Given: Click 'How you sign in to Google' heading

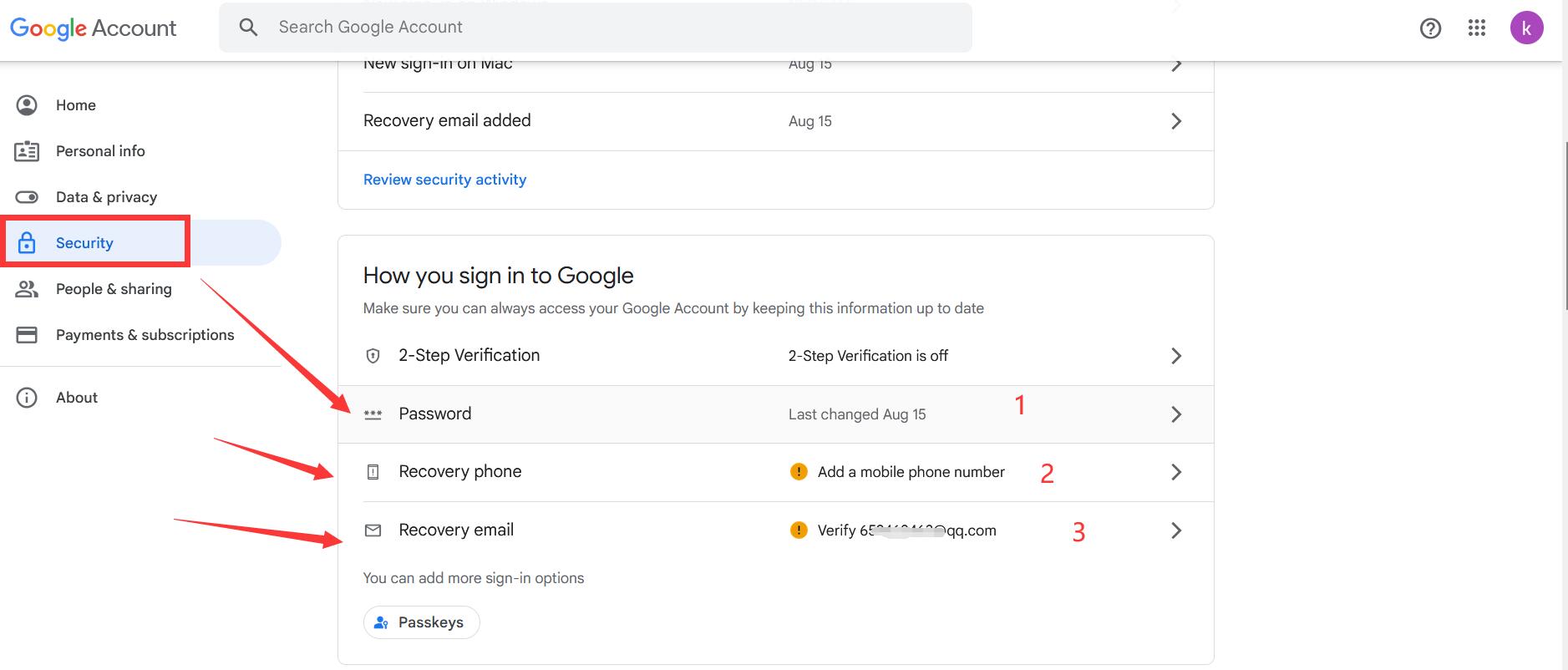Looking at the screenshot, I should coord(499,276).
